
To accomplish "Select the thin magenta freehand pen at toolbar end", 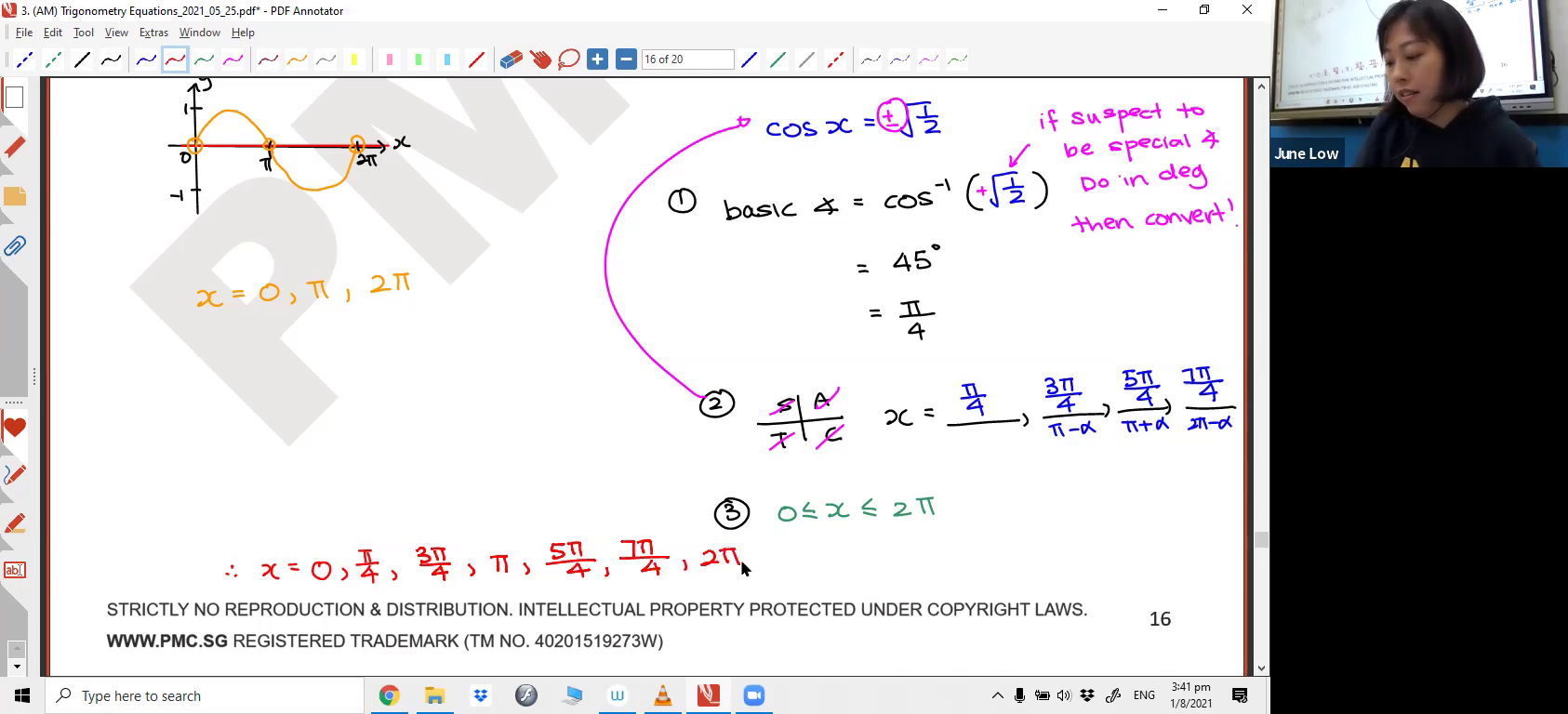I will click(928, 60).
